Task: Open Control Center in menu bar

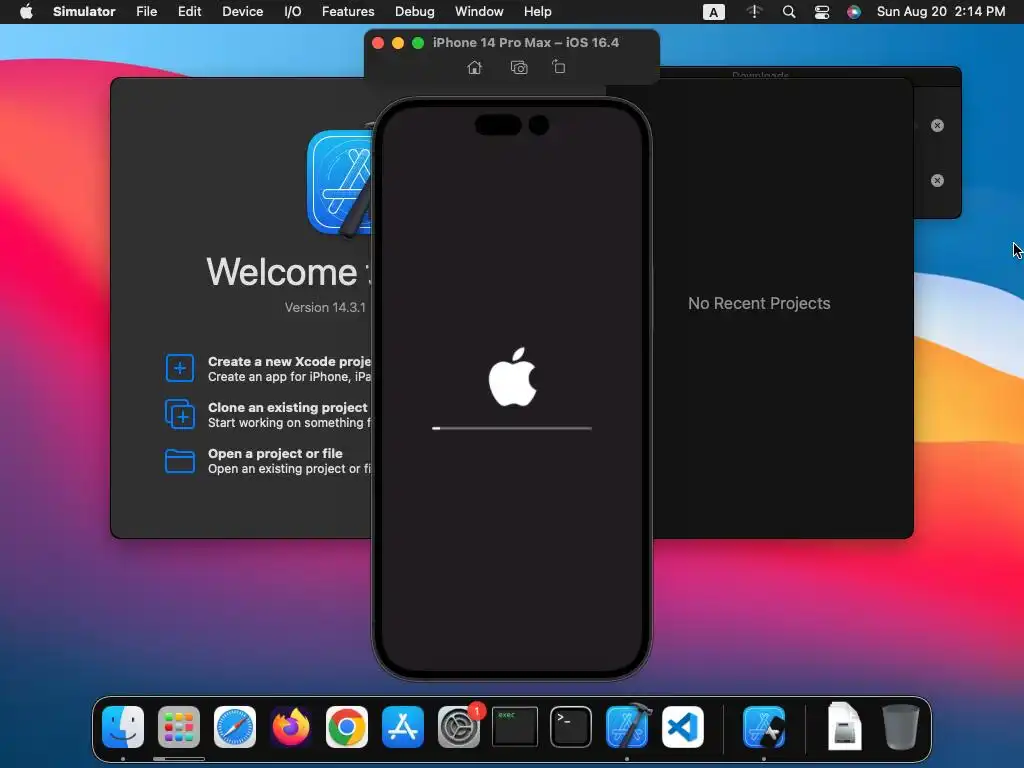Action: point(822,12)
